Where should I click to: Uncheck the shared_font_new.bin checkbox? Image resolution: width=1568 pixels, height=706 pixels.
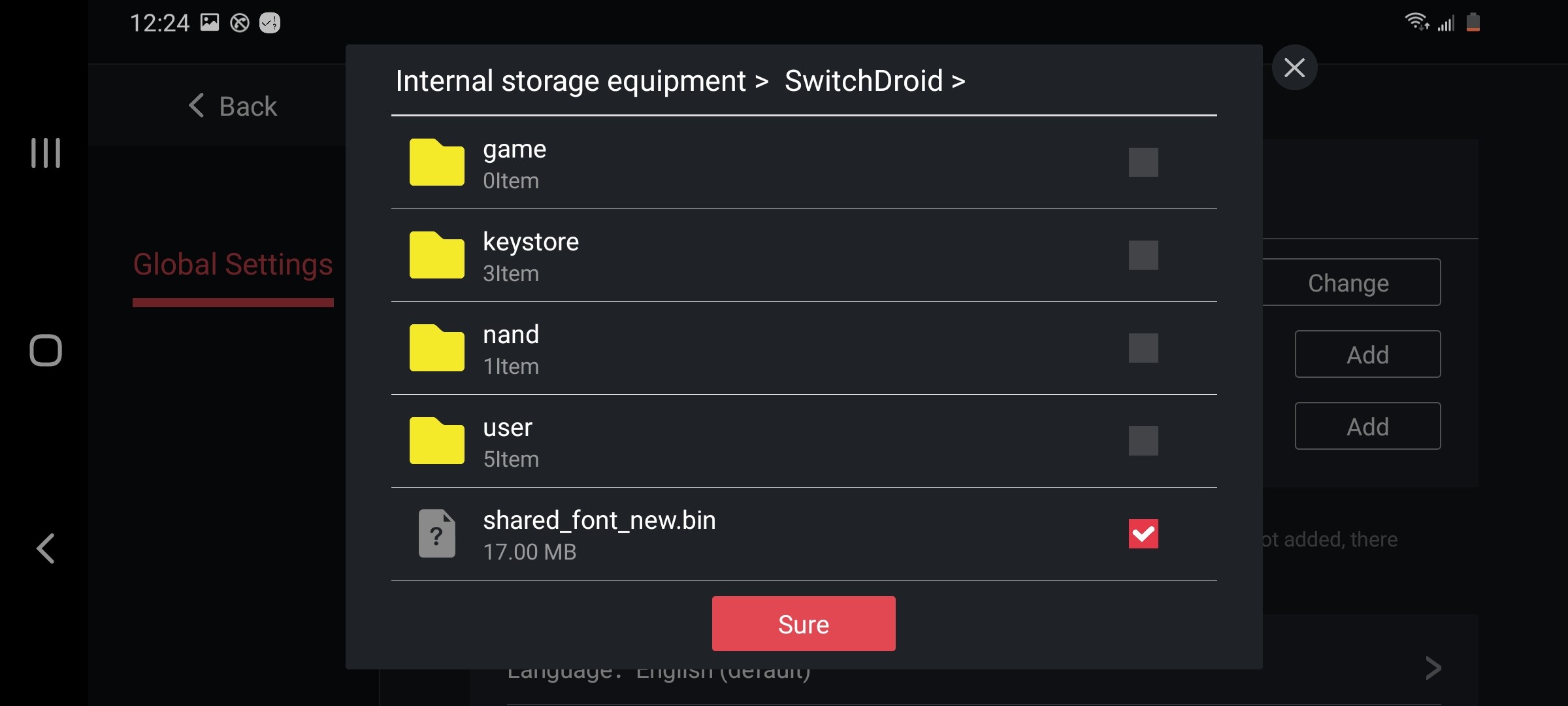tap(1143, 533)
